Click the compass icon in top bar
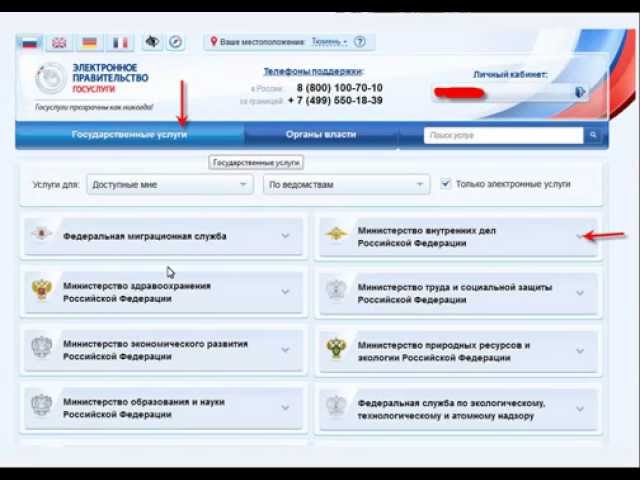Screen dimensions: 640x480 pos(175,42)
